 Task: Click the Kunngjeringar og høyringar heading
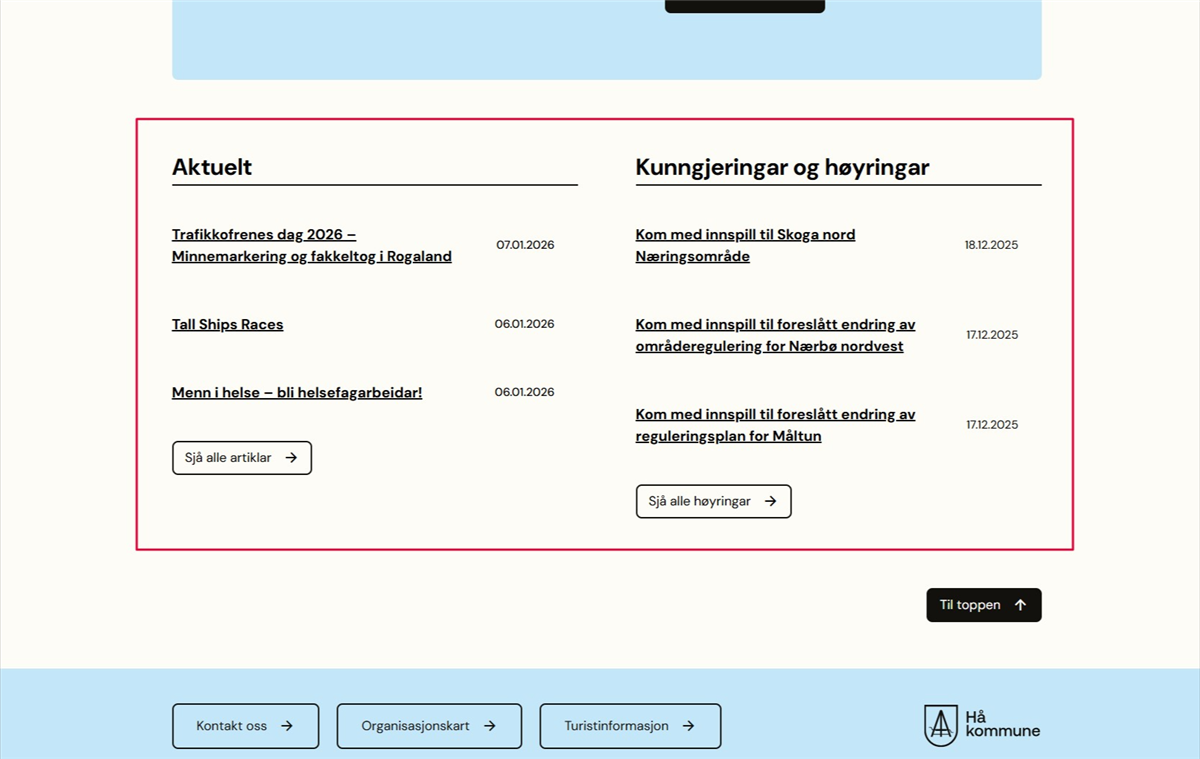[x=782, y=167]
